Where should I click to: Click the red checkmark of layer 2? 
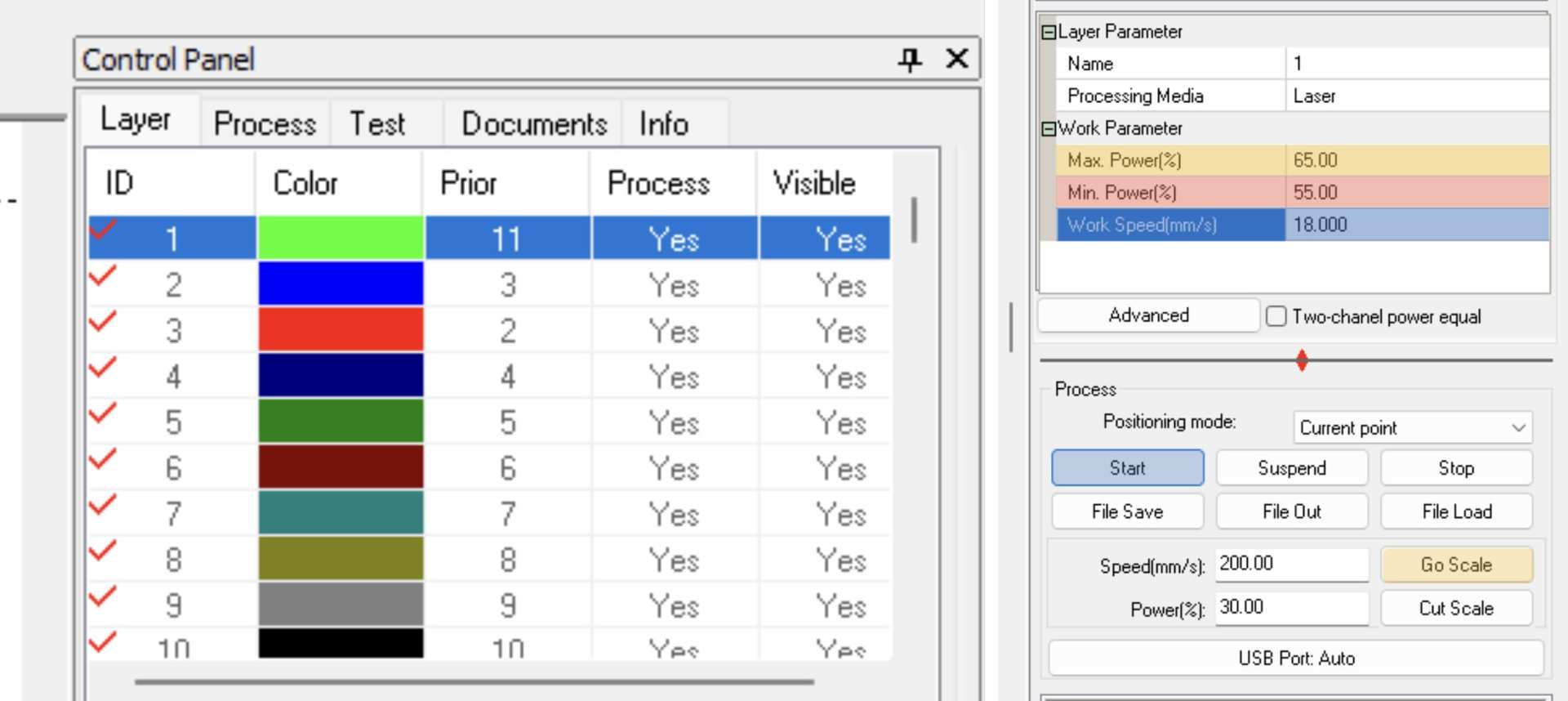point(102,278)
